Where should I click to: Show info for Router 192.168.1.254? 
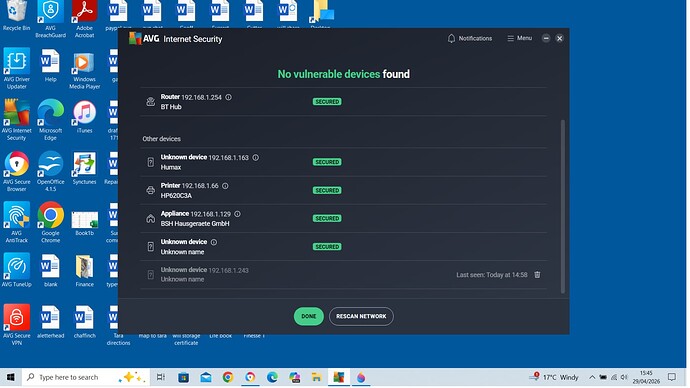(228, 97)
